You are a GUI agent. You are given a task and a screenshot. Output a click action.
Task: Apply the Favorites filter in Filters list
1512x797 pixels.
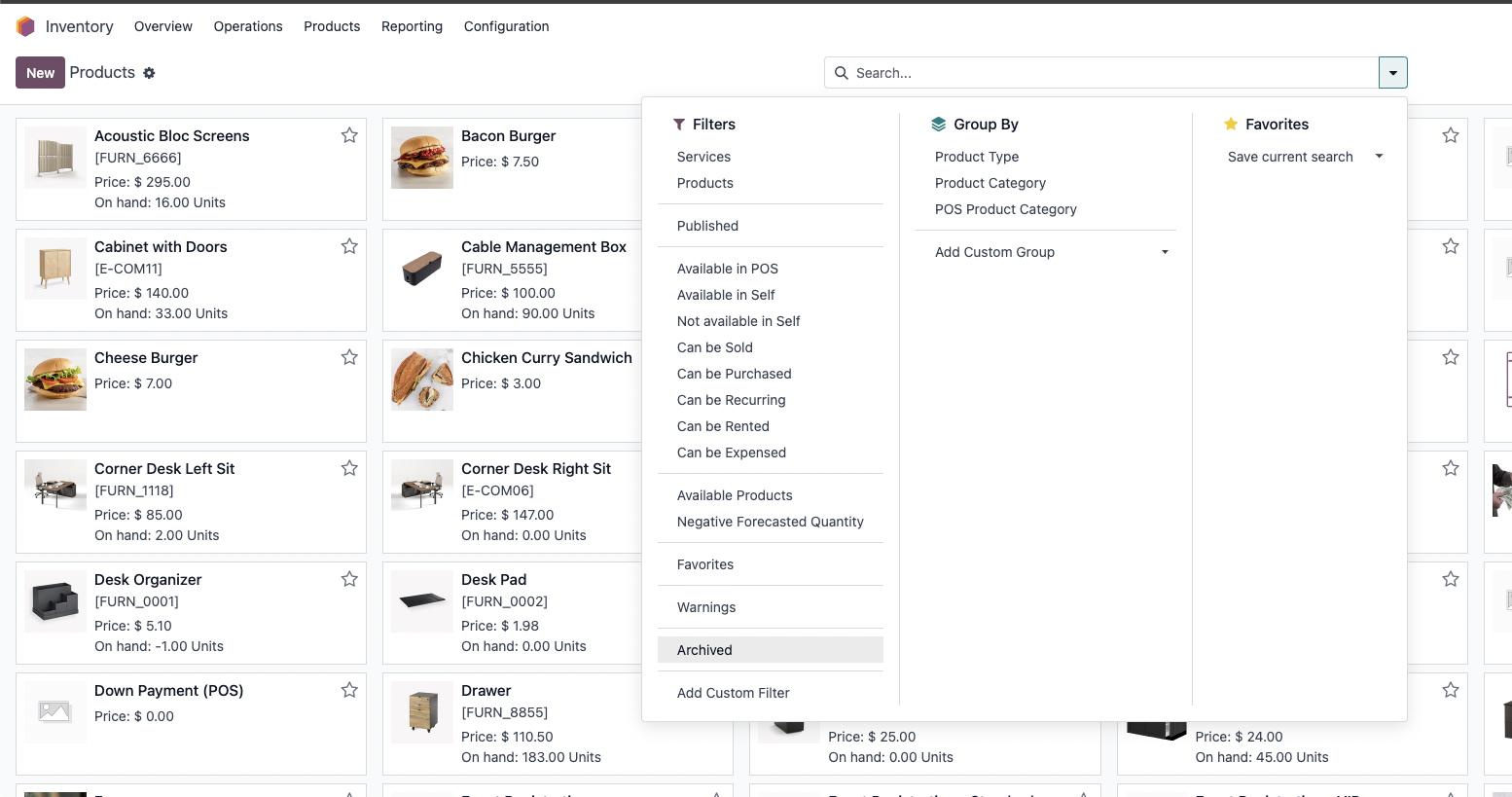coord(771,564)
